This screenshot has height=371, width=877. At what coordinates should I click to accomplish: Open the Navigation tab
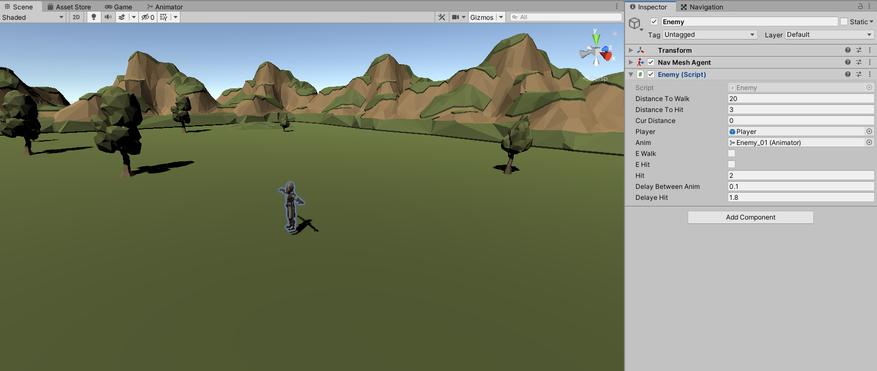(702, 7)
